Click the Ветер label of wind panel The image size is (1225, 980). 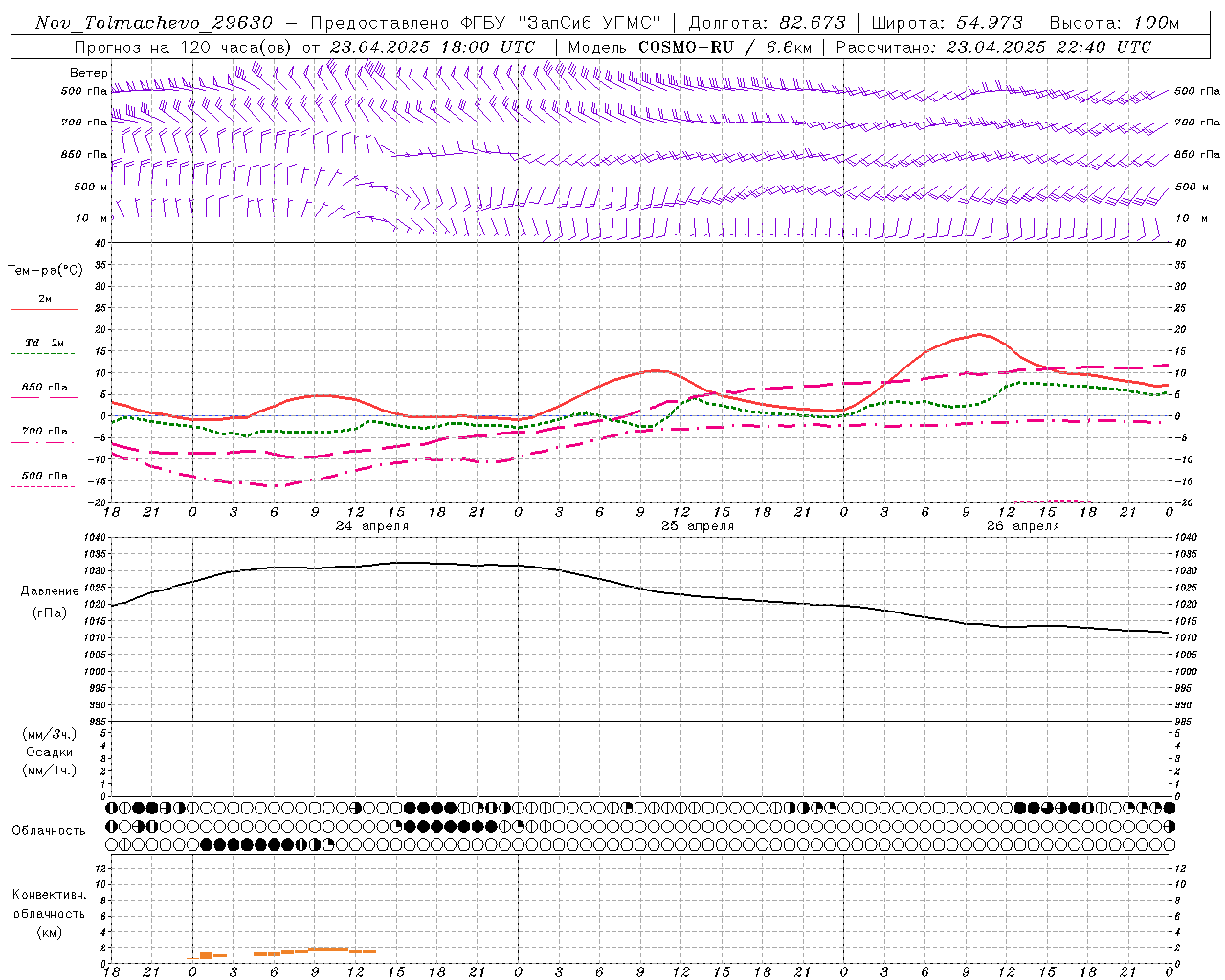click(89, 73)
